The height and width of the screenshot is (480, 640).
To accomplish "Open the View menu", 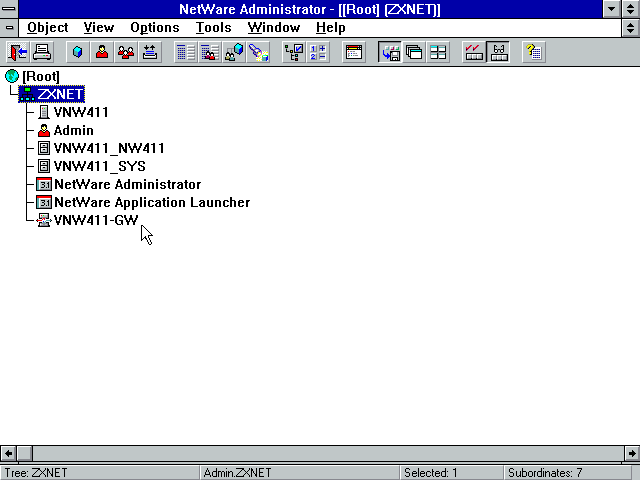I will point(99,27).
